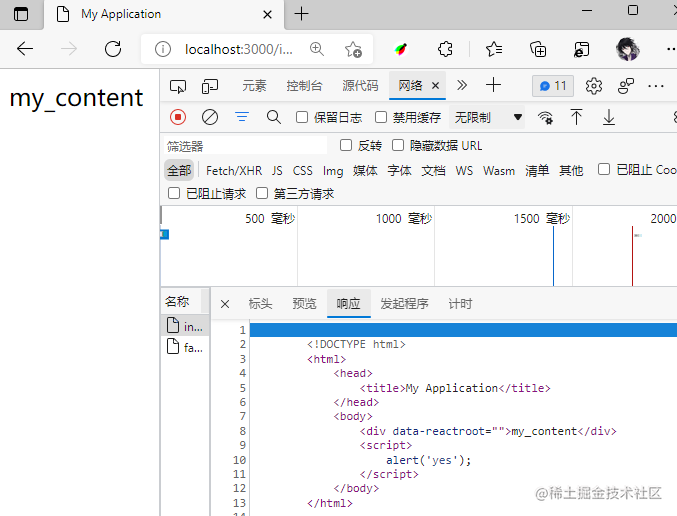Filter requests by Wasm
Screen dimensions: 677x516
[499, 171]
